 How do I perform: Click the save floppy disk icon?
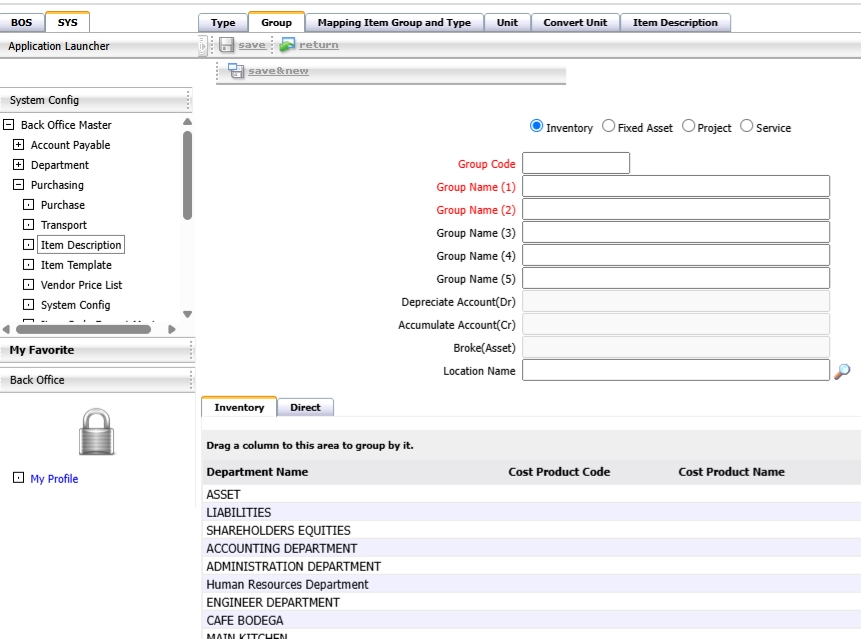click(x=226, y=45)
